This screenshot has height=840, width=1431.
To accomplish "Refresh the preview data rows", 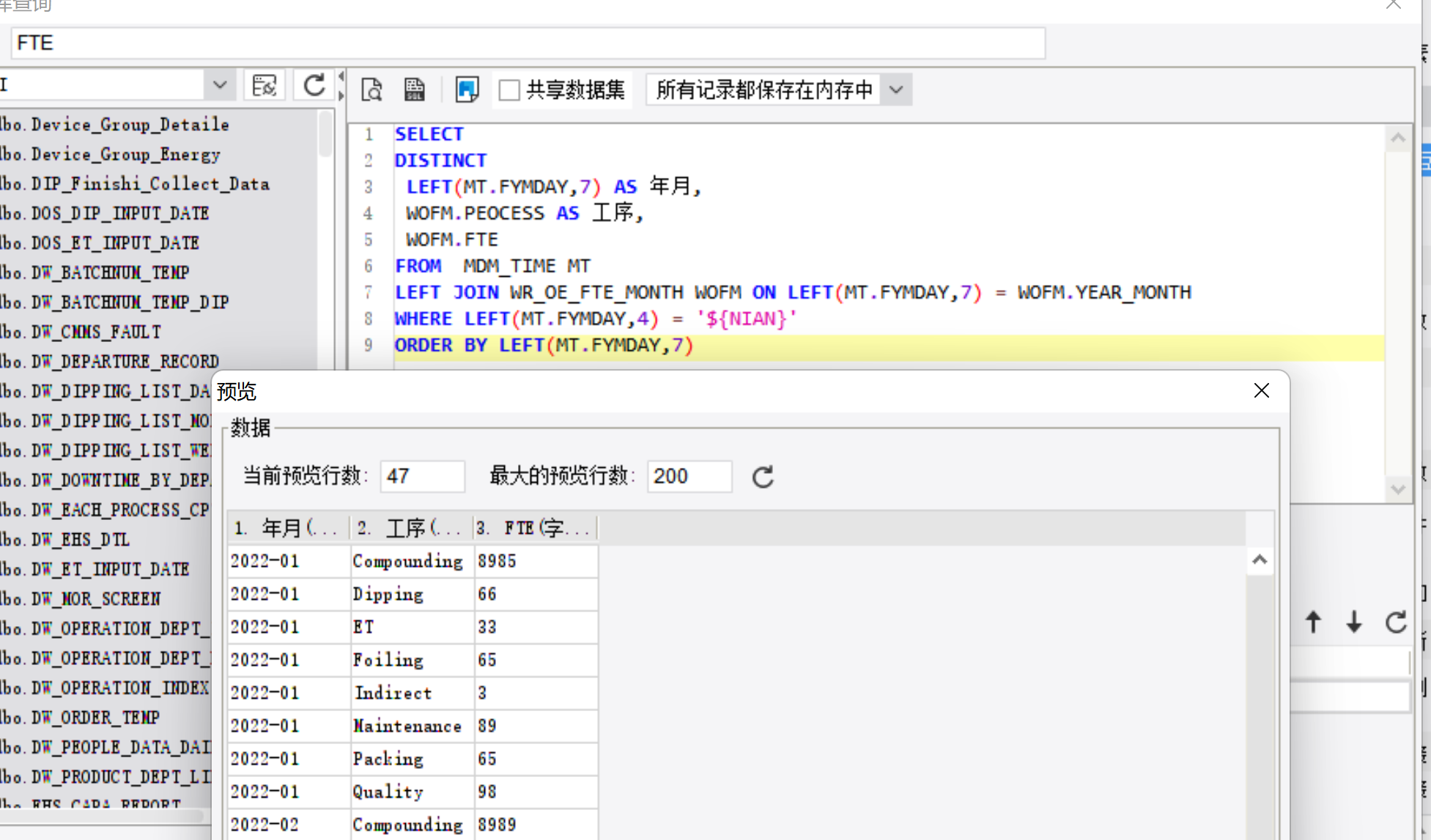I will (x=763, y=477).
